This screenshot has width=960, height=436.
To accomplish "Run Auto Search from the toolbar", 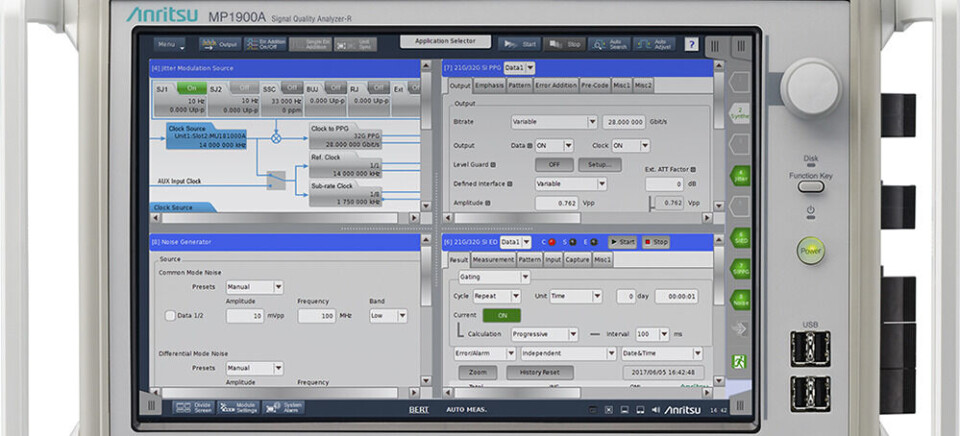I will (609, 44).
